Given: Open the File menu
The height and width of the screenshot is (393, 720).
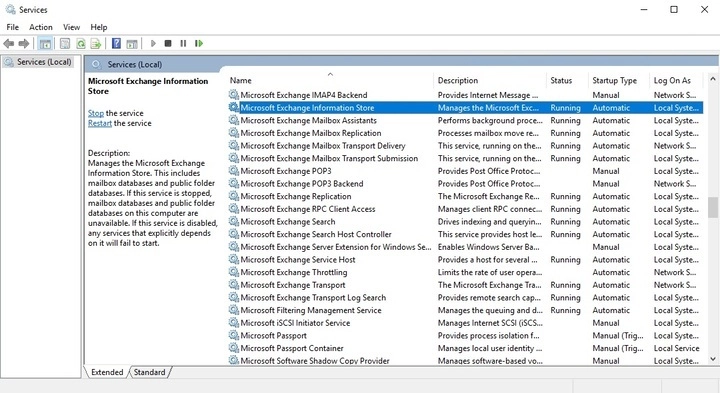Looking at the screenshot, I should pyautogui.click(x=12, y=27).
